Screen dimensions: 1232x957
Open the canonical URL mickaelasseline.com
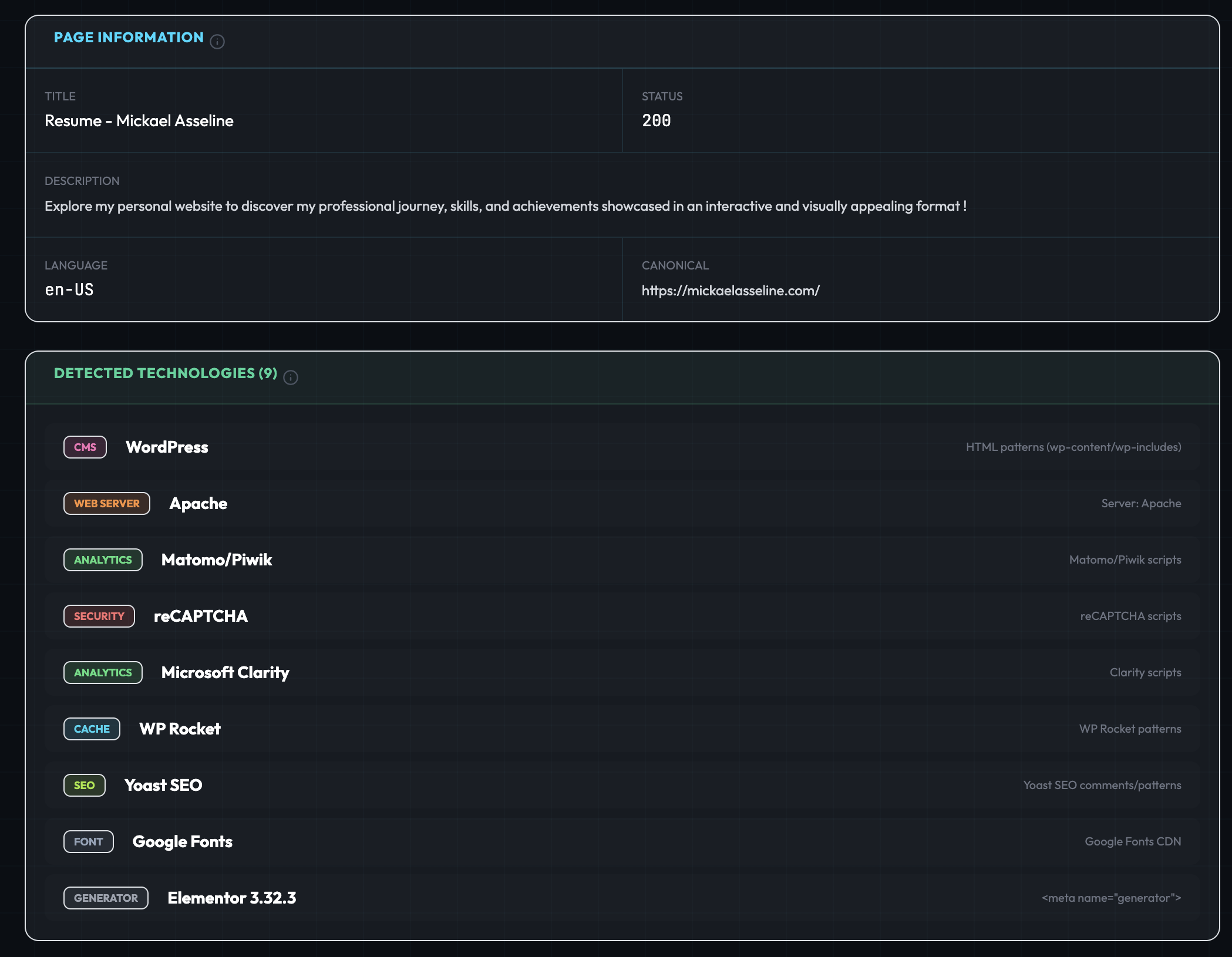[x=731, y=291]
